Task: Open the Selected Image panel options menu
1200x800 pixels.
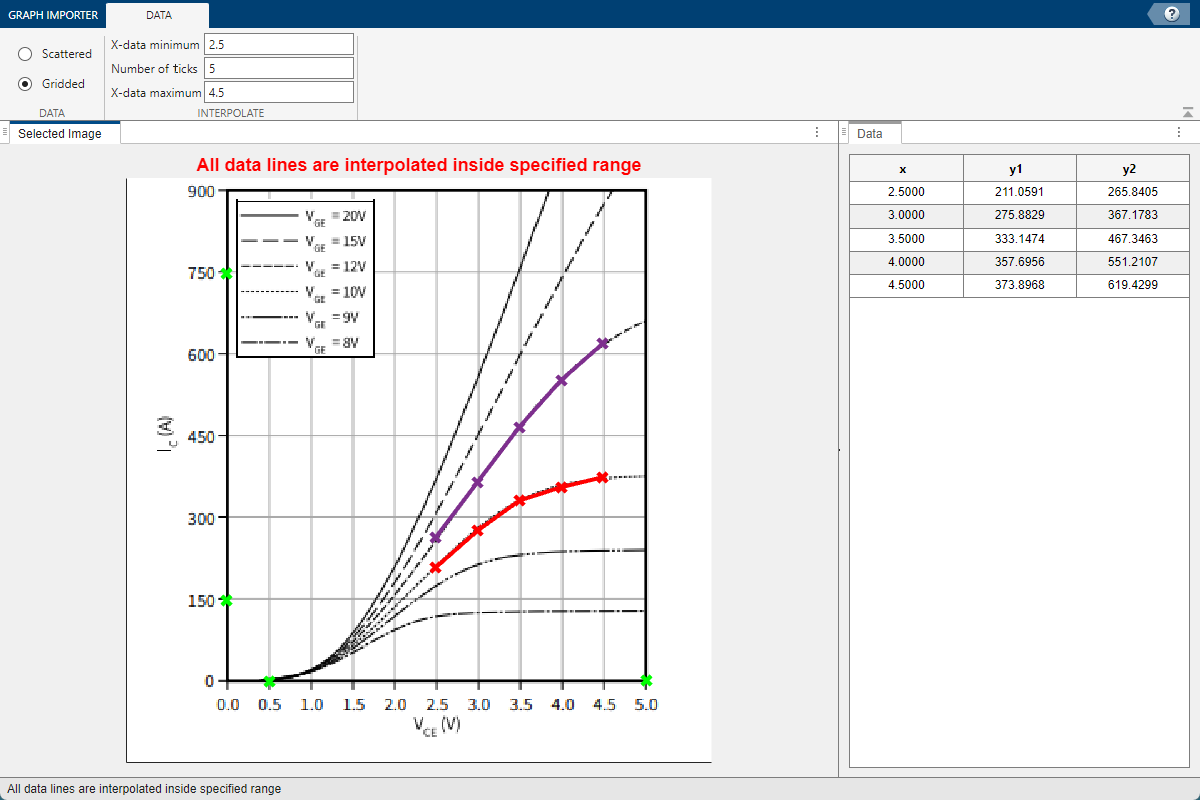Action: [817, 132]
